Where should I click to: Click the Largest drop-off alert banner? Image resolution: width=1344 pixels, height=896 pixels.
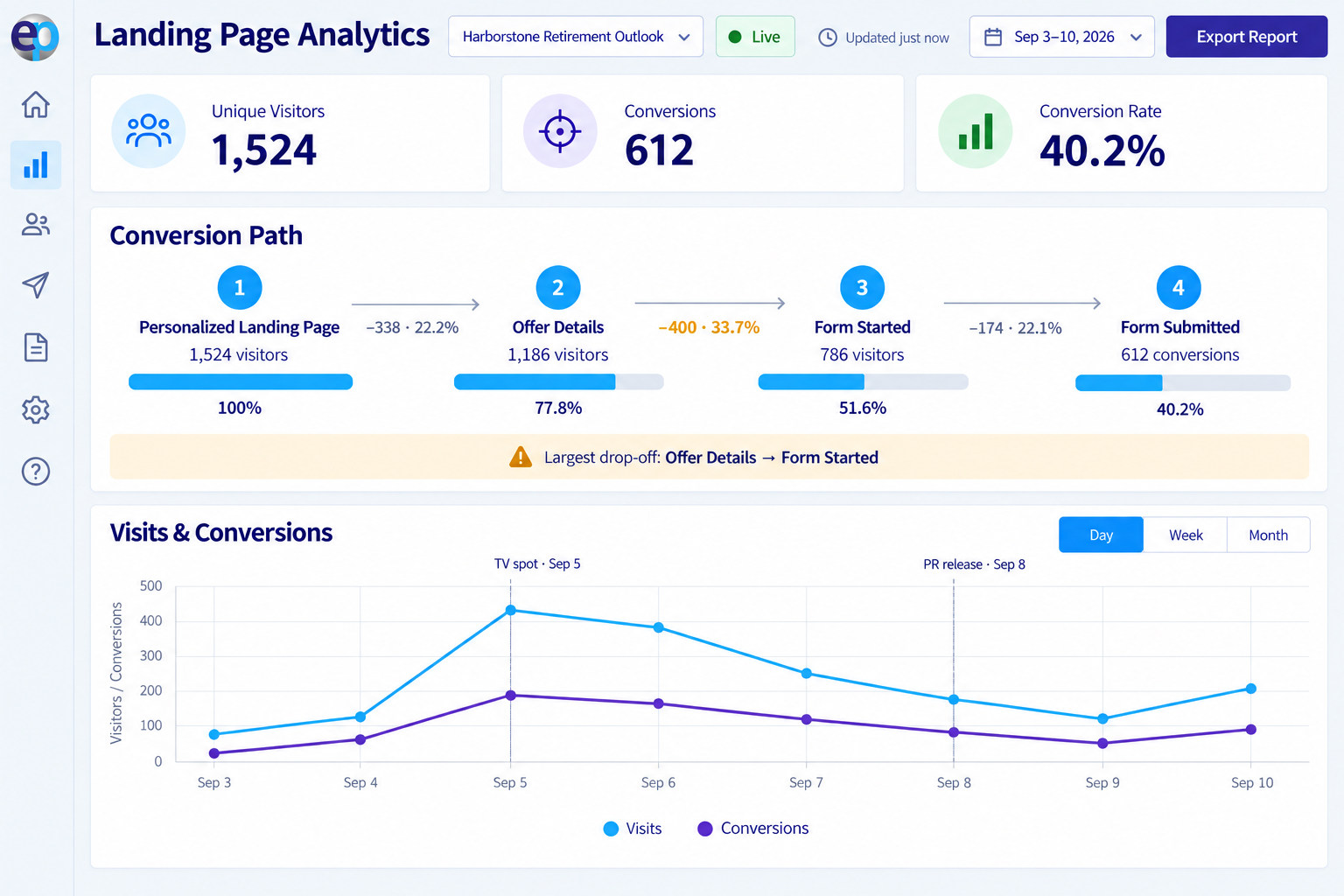710,457
